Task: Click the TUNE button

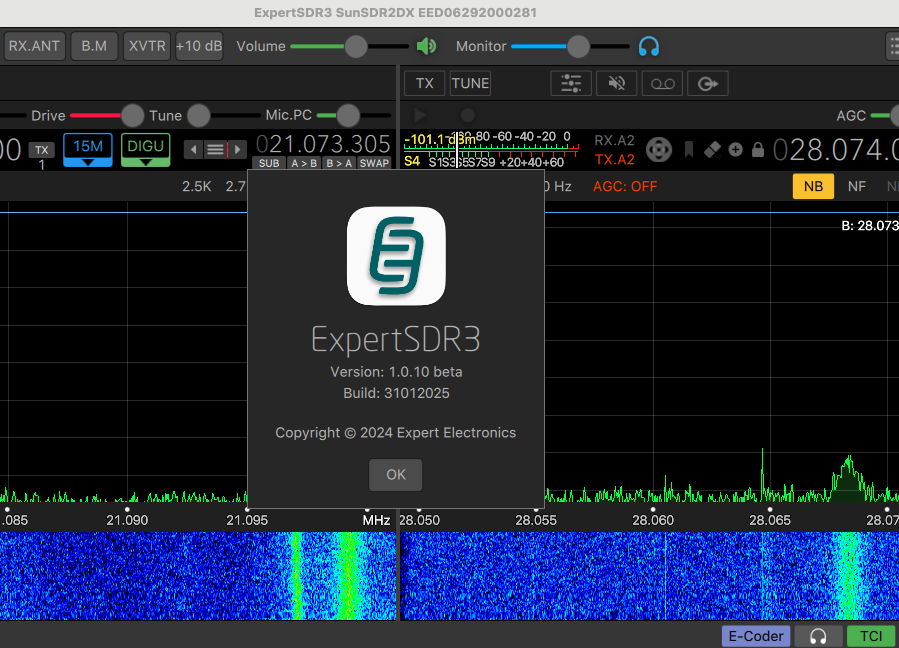Action: pos(470,84)
